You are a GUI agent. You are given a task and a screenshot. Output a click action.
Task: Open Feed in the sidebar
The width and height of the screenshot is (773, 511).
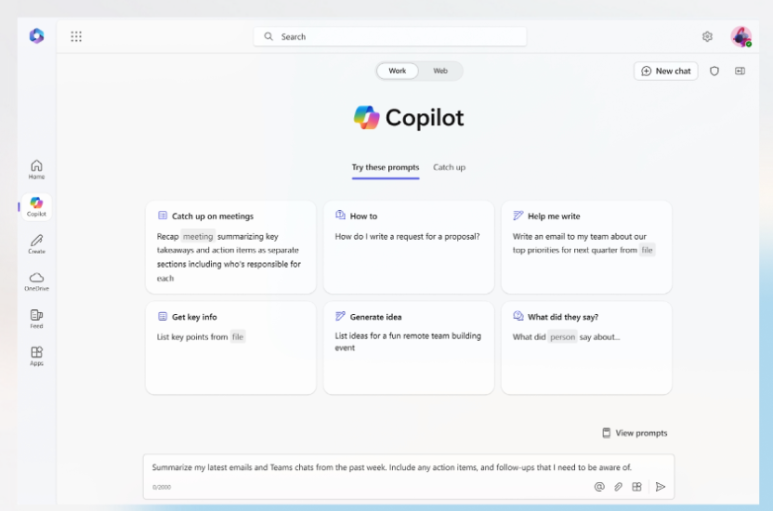(36, 319)
